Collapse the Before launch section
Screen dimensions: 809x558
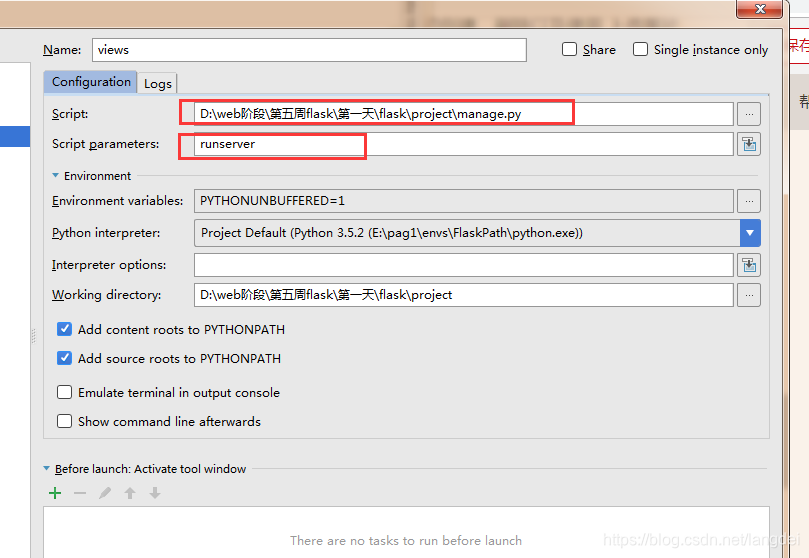pyautogui.click(x=46, y=468)
